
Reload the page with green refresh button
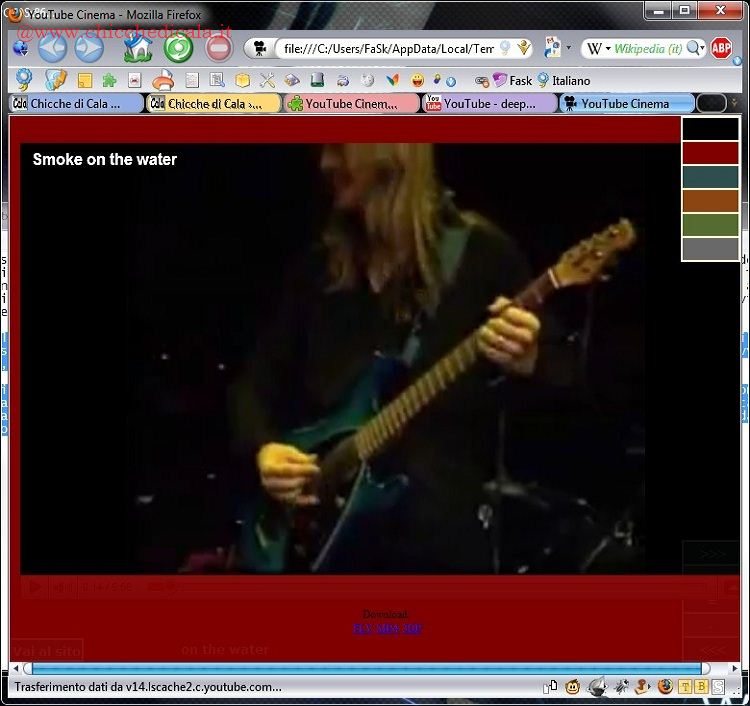click(178, 47)
